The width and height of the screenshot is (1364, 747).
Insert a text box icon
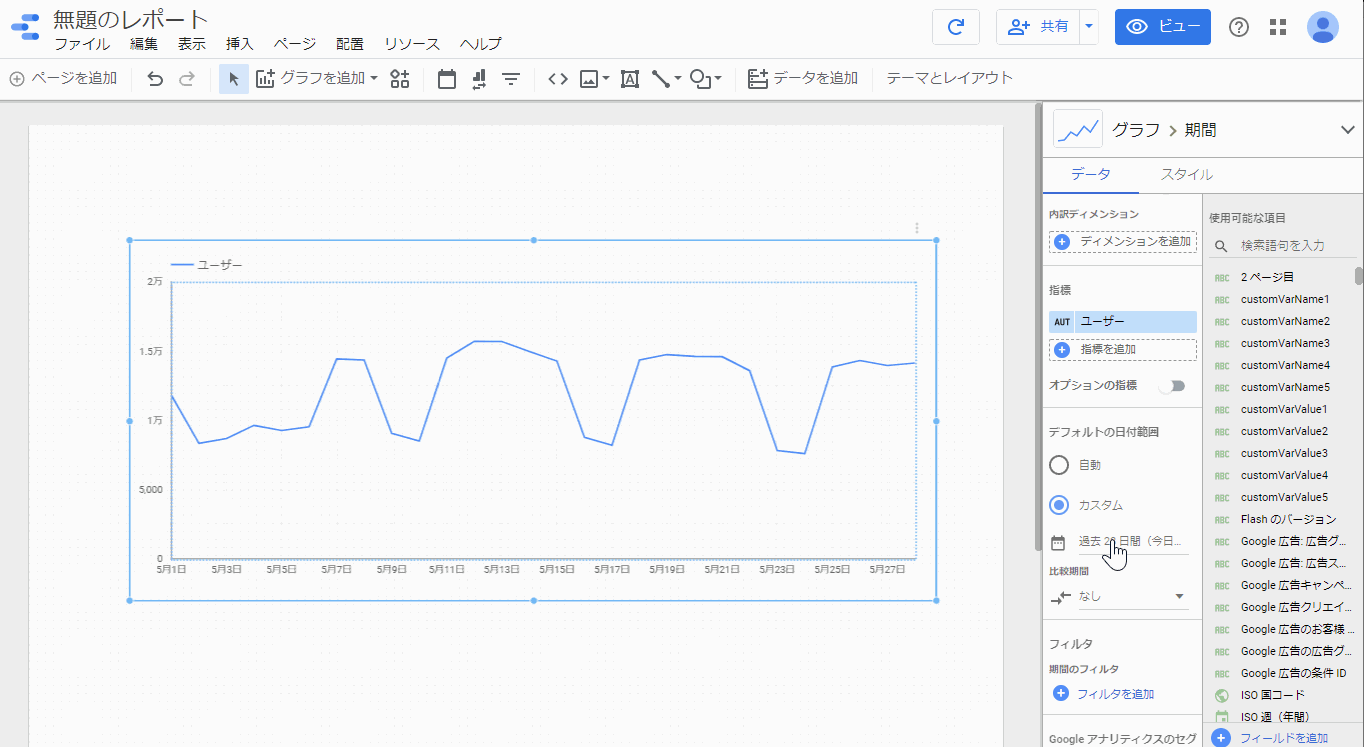click(630, 78)
